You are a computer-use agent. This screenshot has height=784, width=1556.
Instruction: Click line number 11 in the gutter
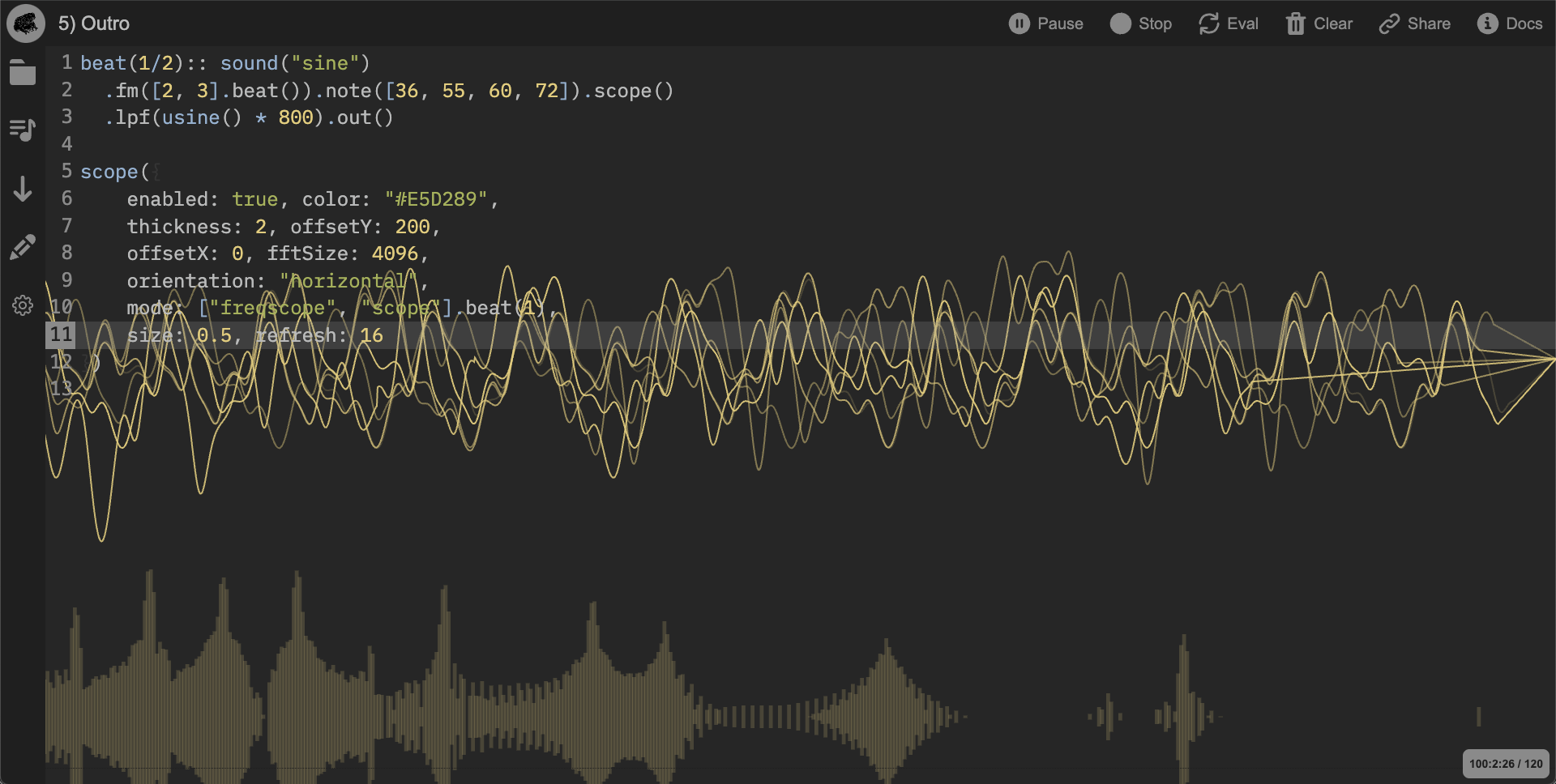pyautogui.click(x=62, y=334)
